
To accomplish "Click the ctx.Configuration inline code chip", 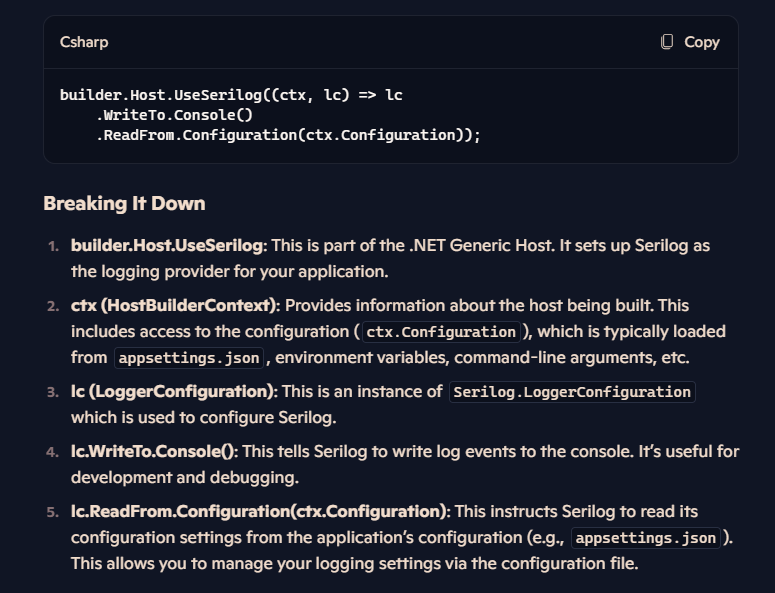I will click(441, 332).
